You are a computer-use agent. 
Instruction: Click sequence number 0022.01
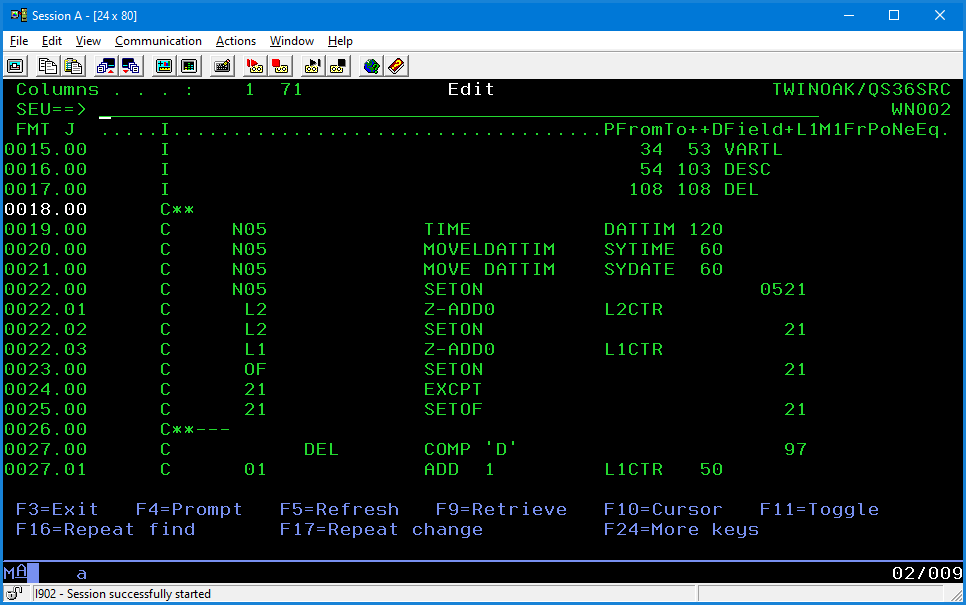point(46,309)
